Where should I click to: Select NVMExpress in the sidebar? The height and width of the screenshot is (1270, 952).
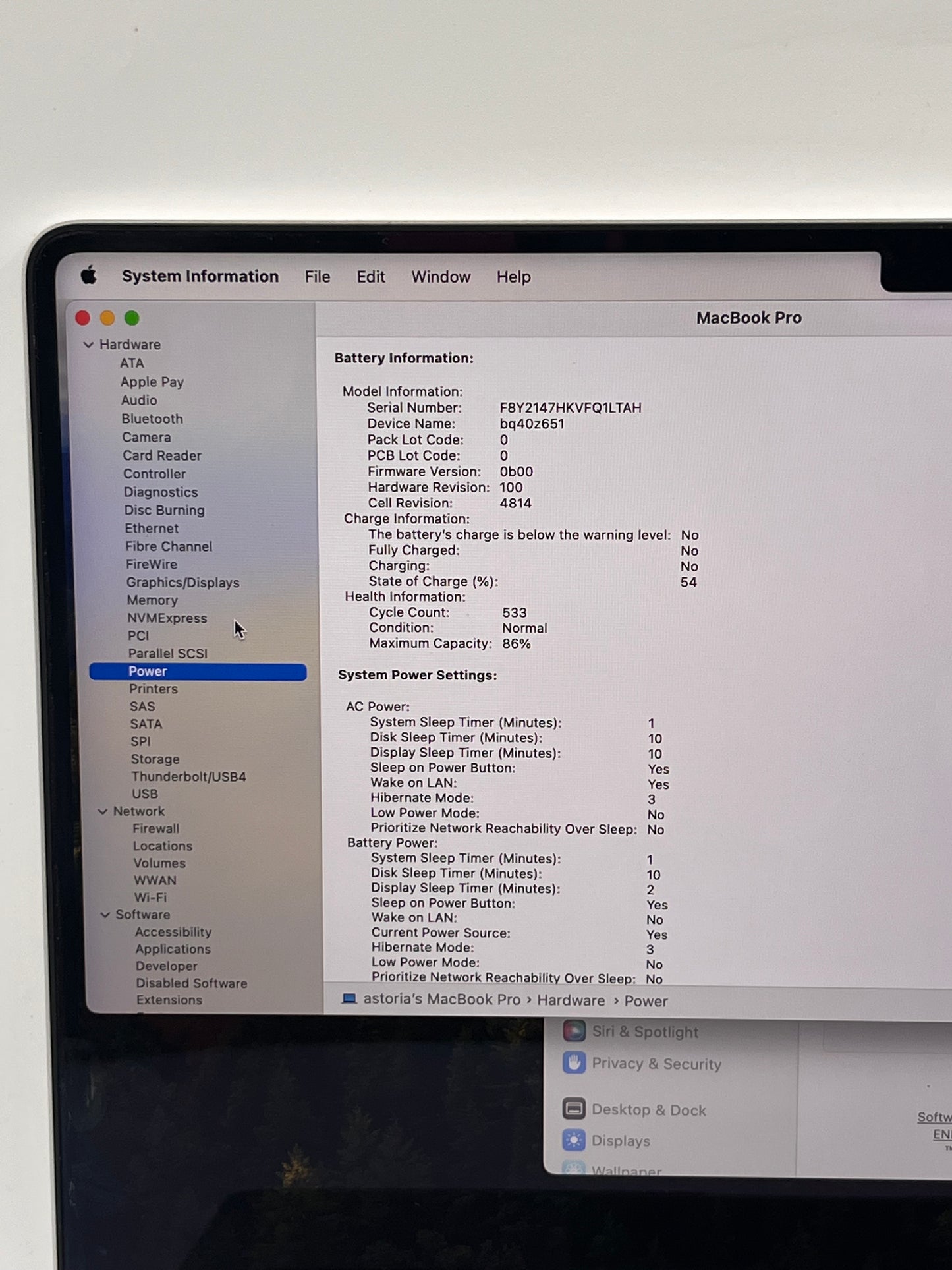click(167, 618)
